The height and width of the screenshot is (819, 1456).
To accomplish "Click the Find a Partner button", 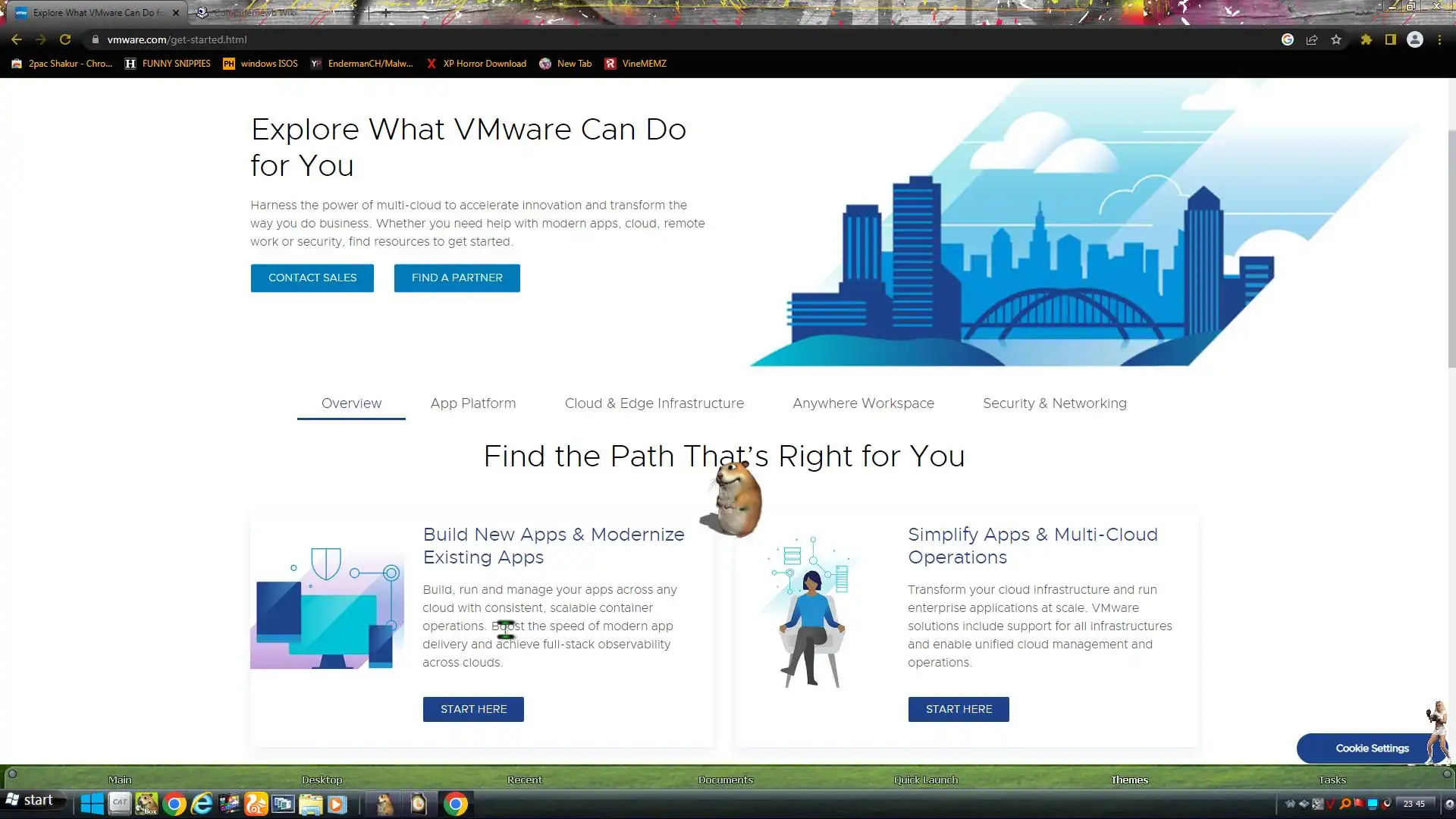I will point(457,278).
